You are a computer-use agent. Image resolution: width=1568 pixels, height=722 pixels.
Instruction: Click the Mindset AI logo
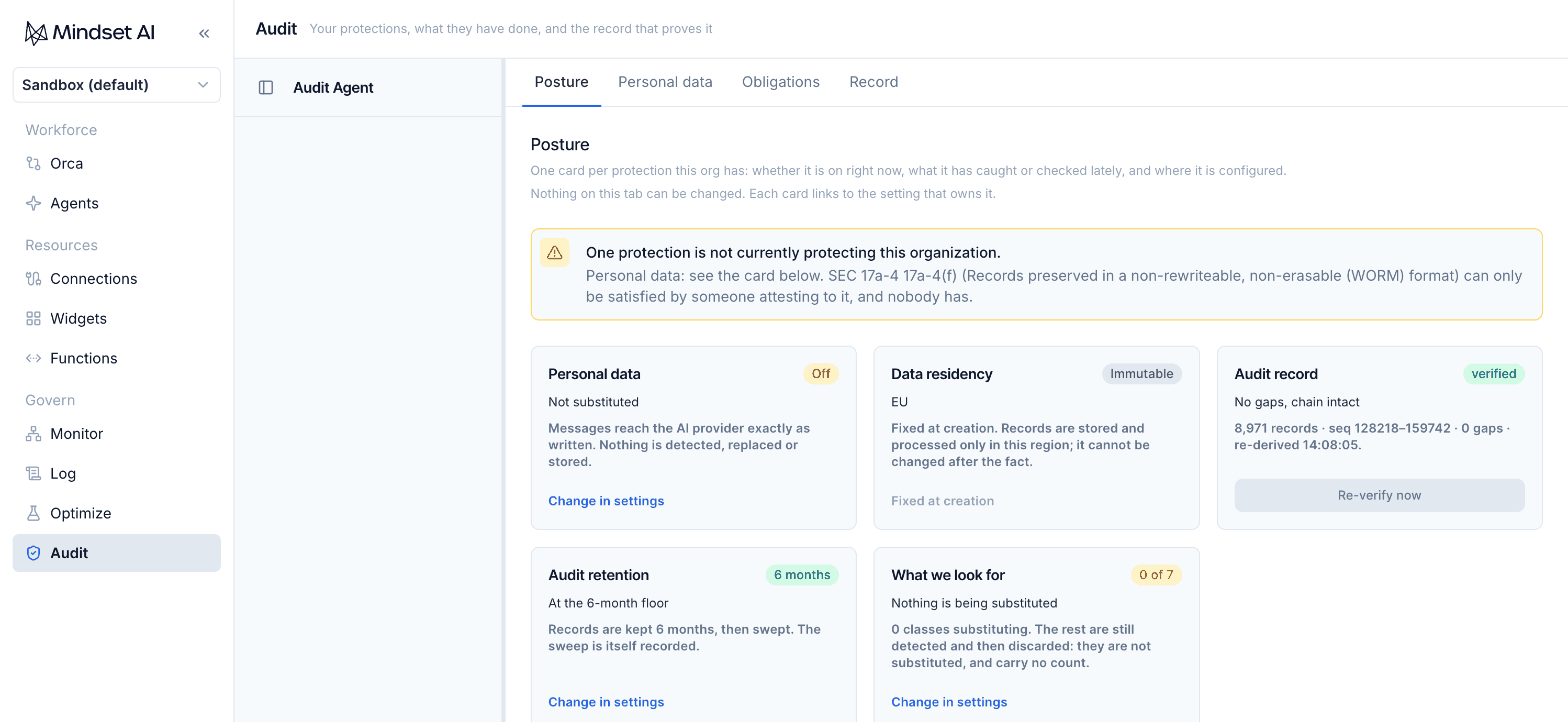[x=89, y=33]
